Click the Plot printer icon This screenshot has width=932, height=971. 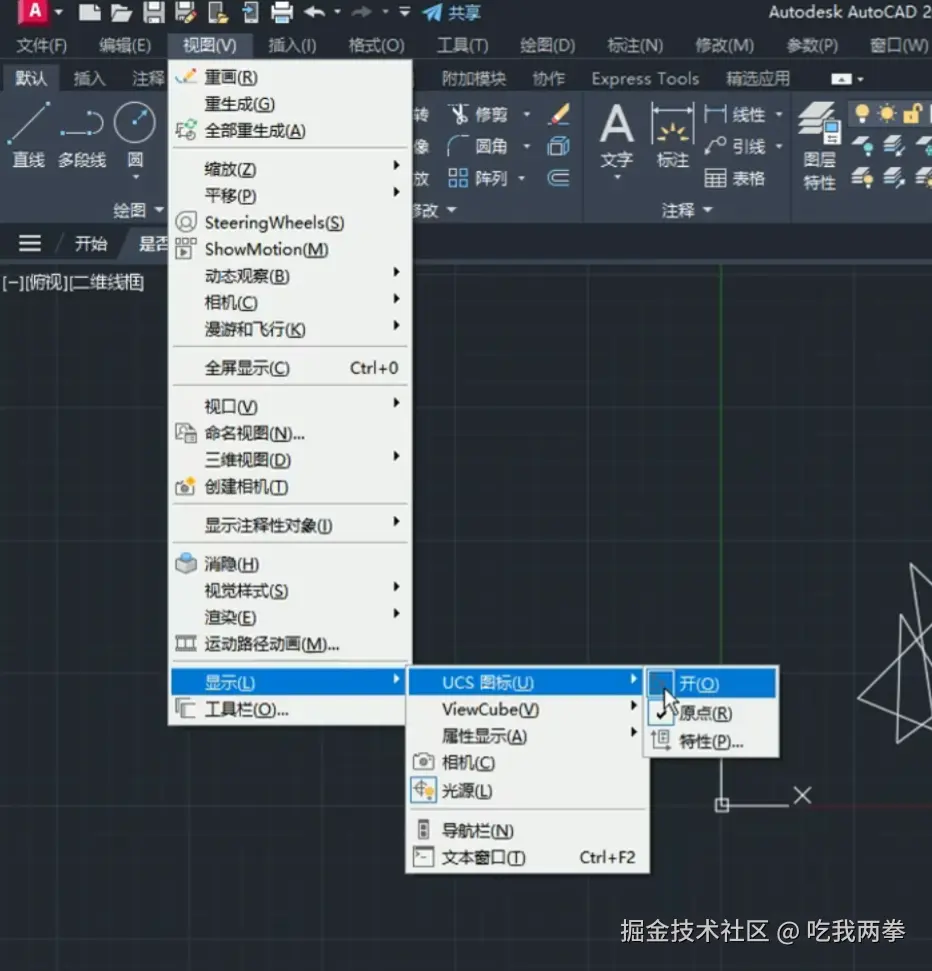(x=282, y=12)
